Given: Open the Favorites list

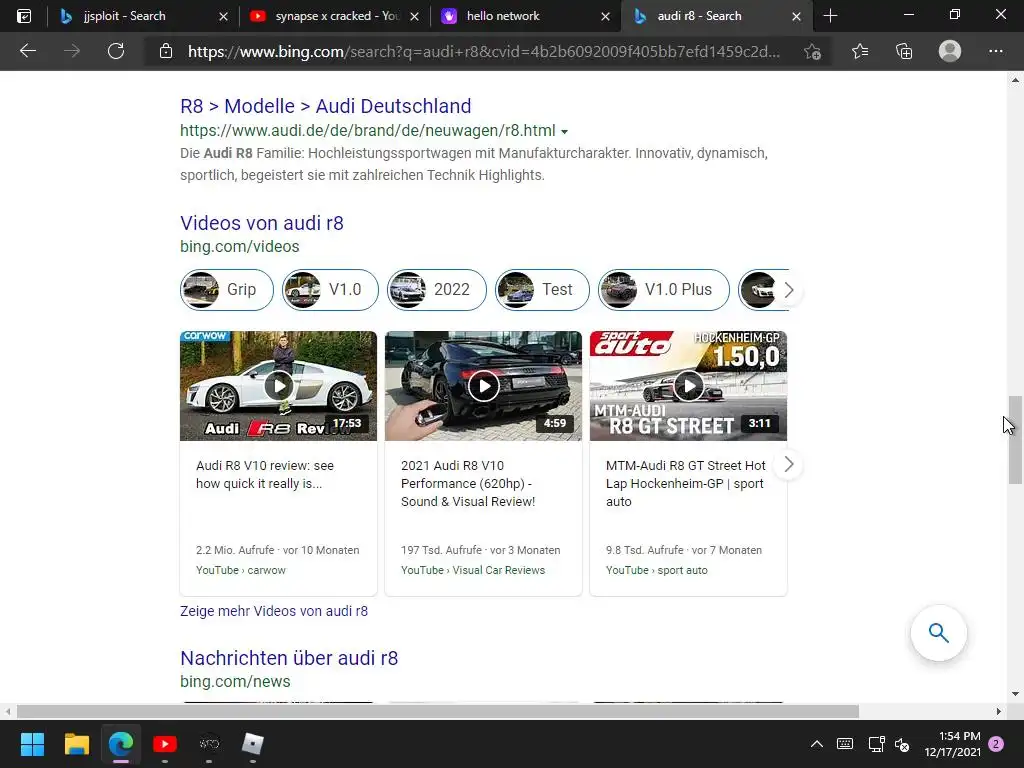Looking at the screenshot, I should click(x=860, y=51).
